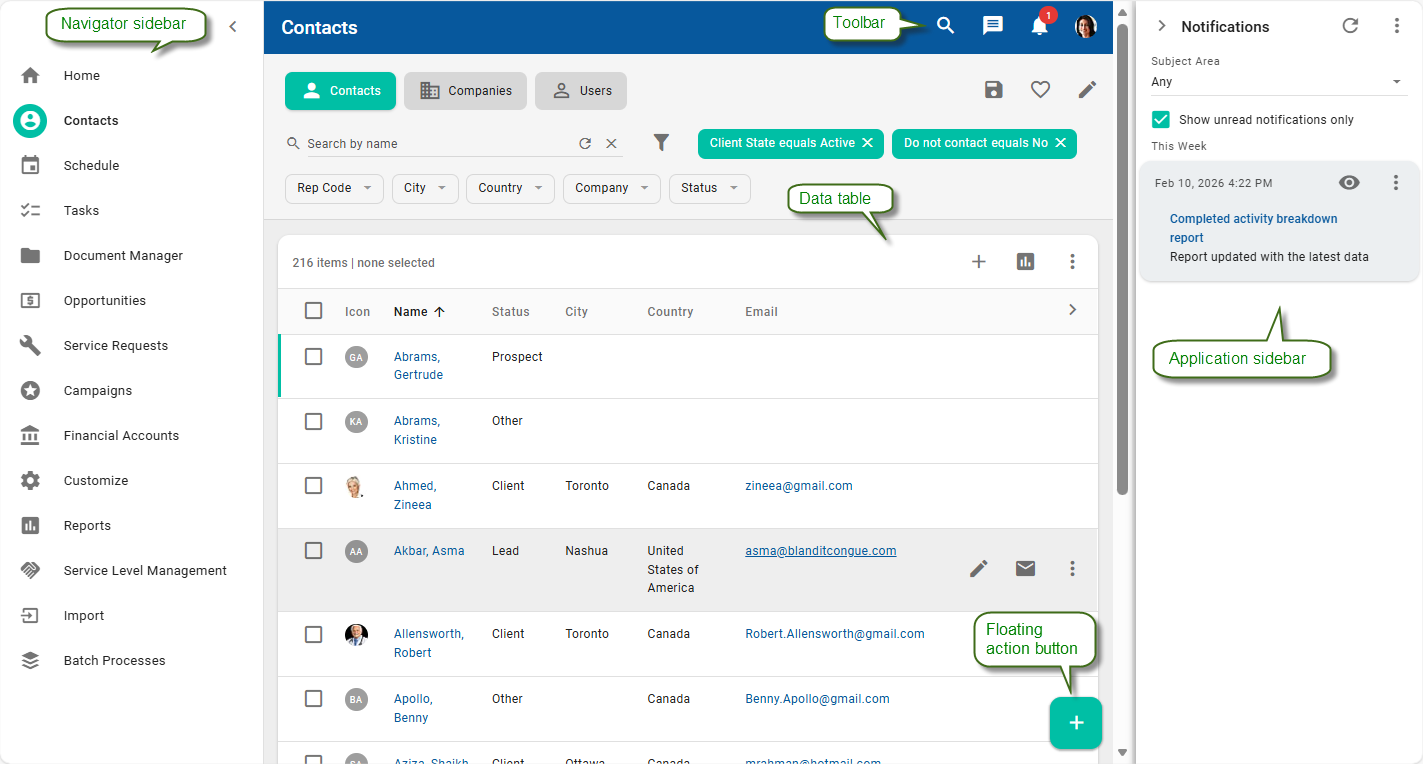Uncheck Show unread notifications only
Image resolution: width=1423 pixels, height=764 pixels.
[x=1160, y=118]
